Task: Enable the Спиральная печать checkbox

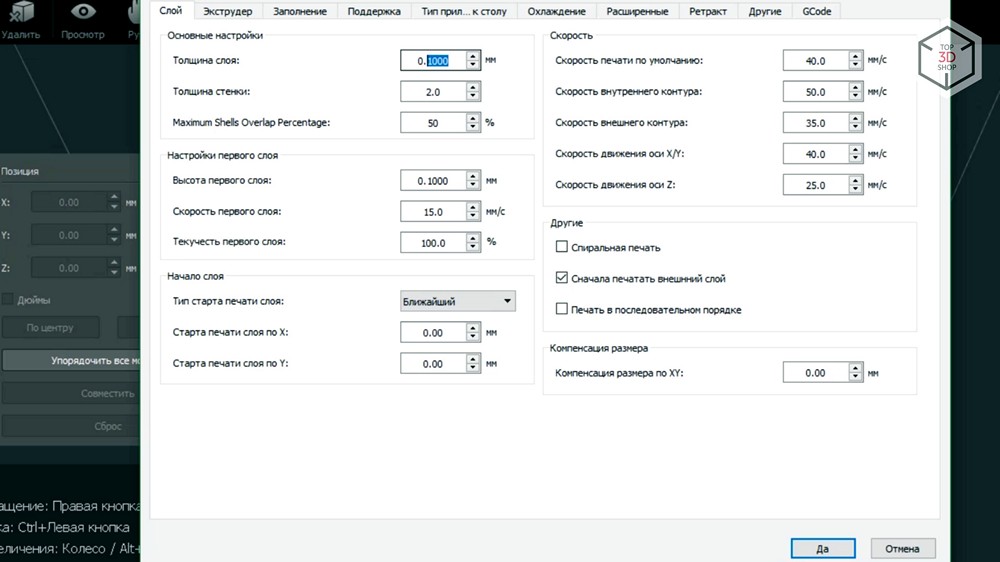Action: pos(561,247)
